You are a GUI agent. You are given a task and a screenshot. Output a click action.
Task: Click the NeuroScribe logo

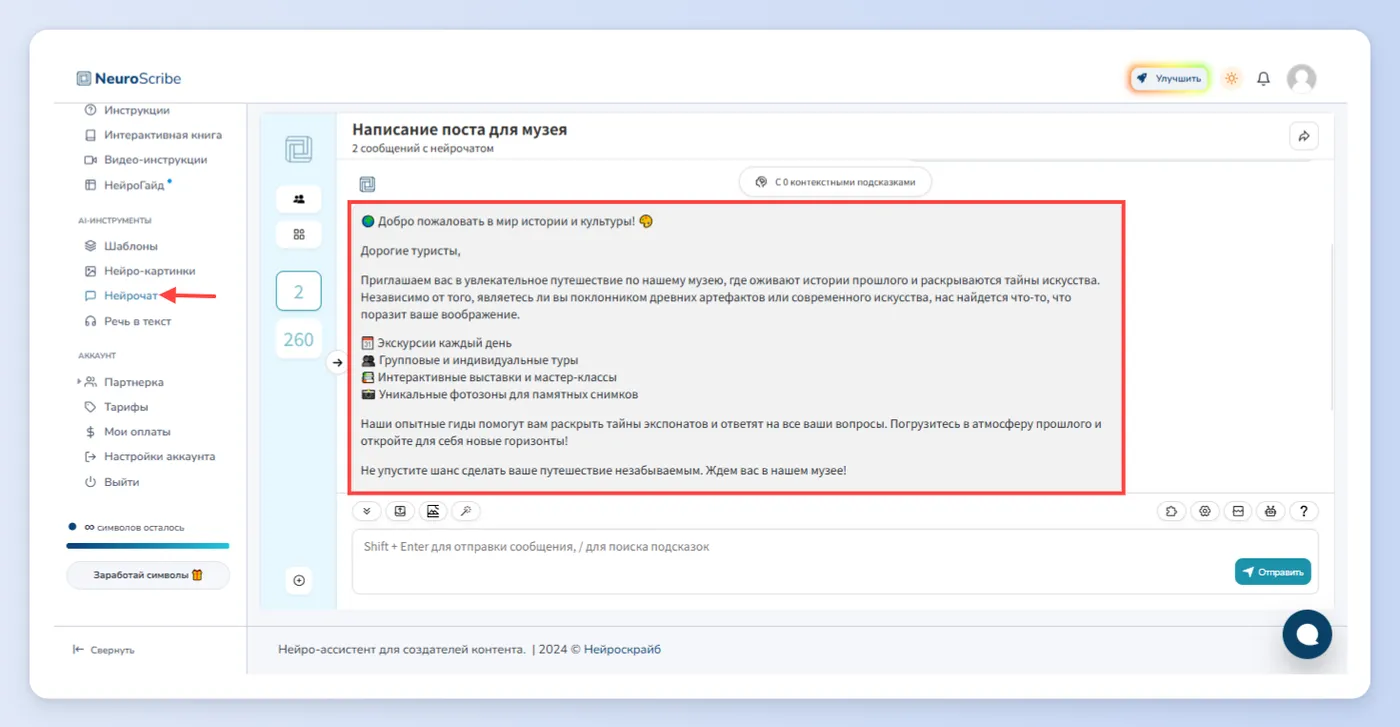129,78
